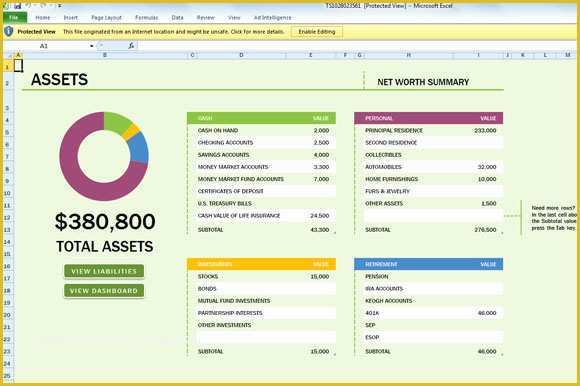This screenshot has height=386, width=580.
Task: Select column D header
Action: coord(241,55)
